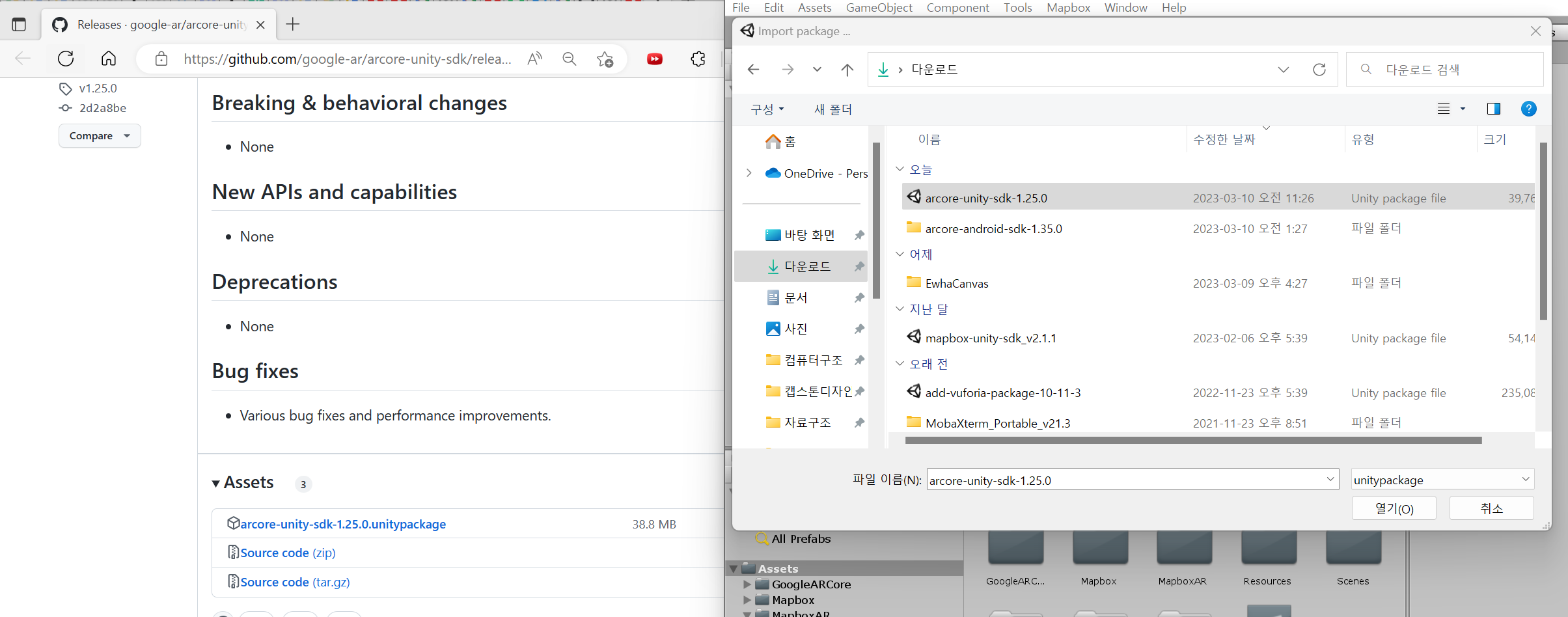Select arcore-android-sdk-1.35.0 folder
The width and height of the screenshot is (1568, 617).
993,228
